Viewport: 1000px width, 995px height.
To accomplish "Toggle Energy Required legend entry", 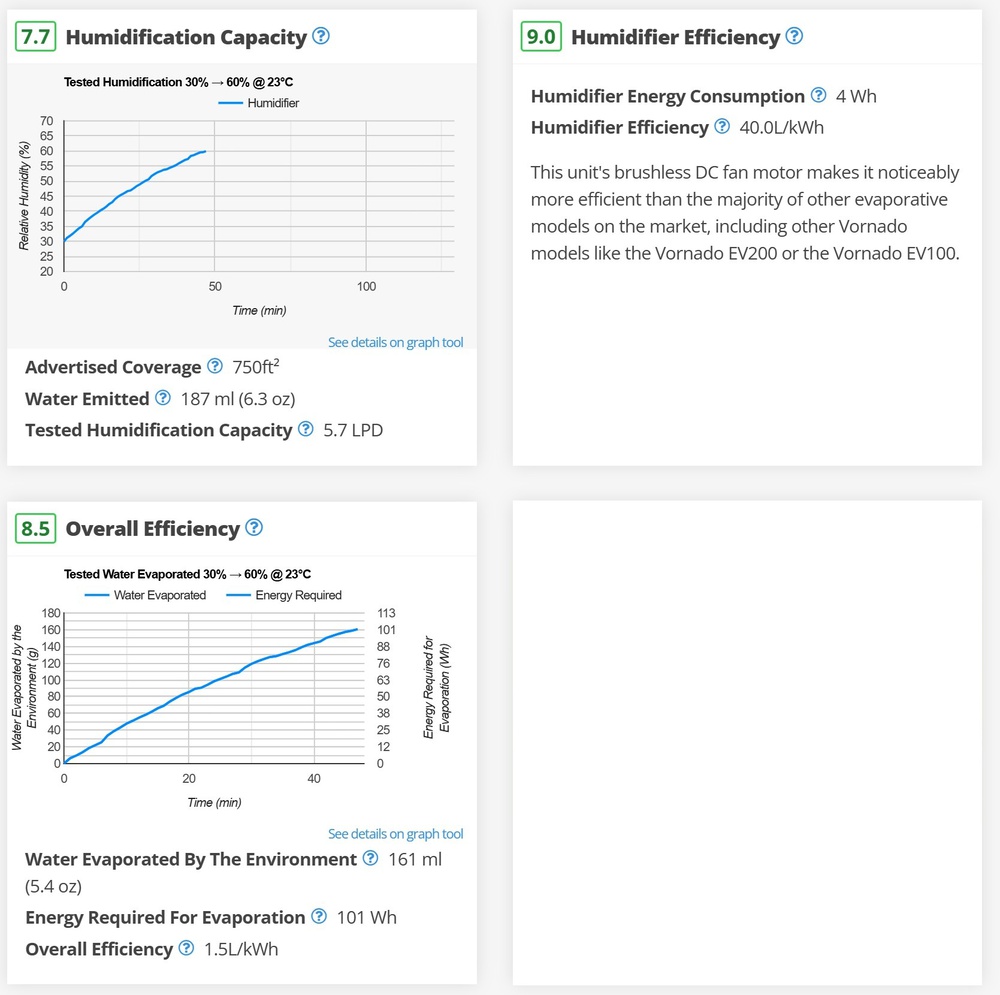I will coord(284,595).
